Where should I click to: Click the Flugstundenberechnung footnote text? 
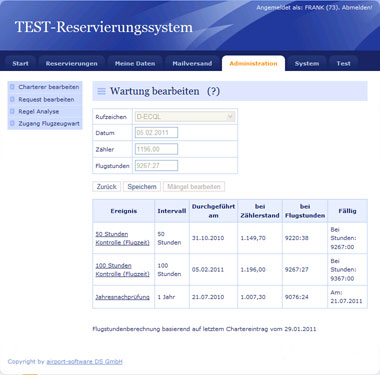[x=204, y=329]
